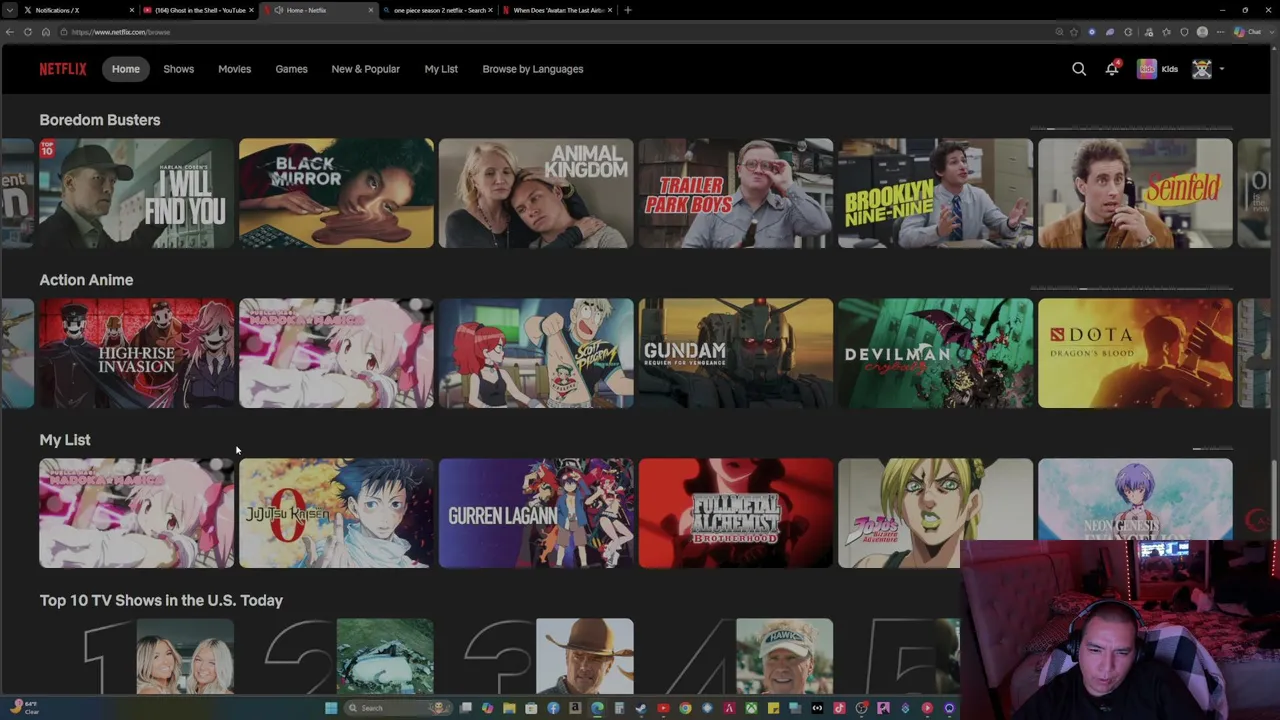This screenshot has width=1280, height=720.
Task: Open Netflix search
Action: click(x=1079, y=69)
